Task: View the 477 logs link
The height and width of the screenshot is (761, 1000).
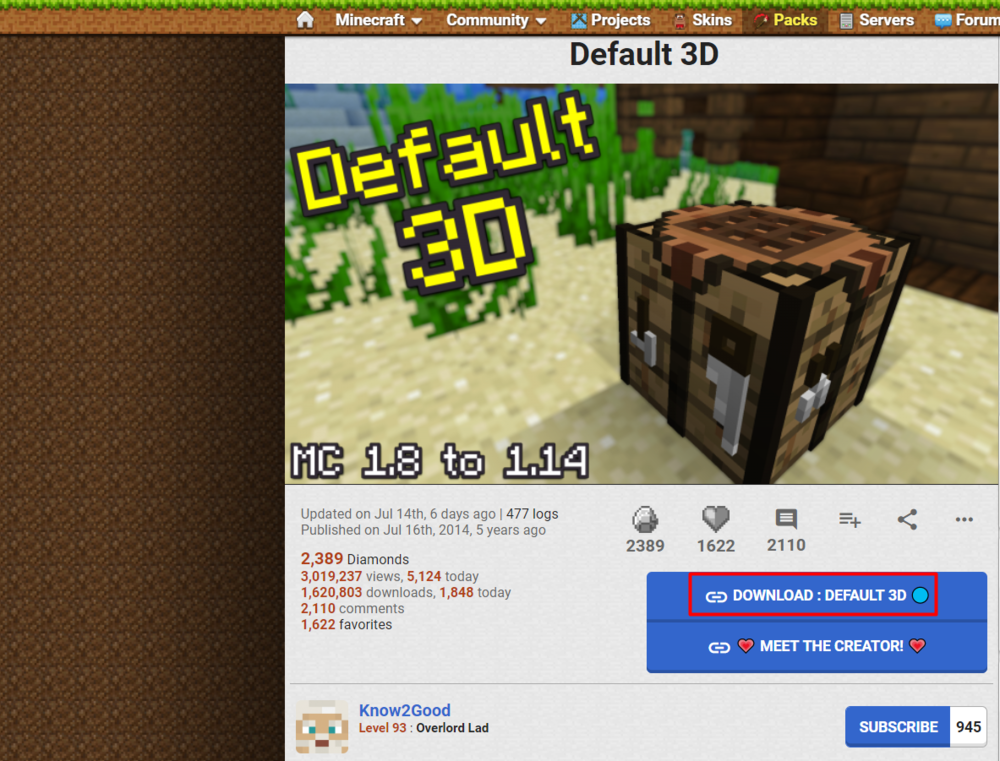Action: coord(532,514)
